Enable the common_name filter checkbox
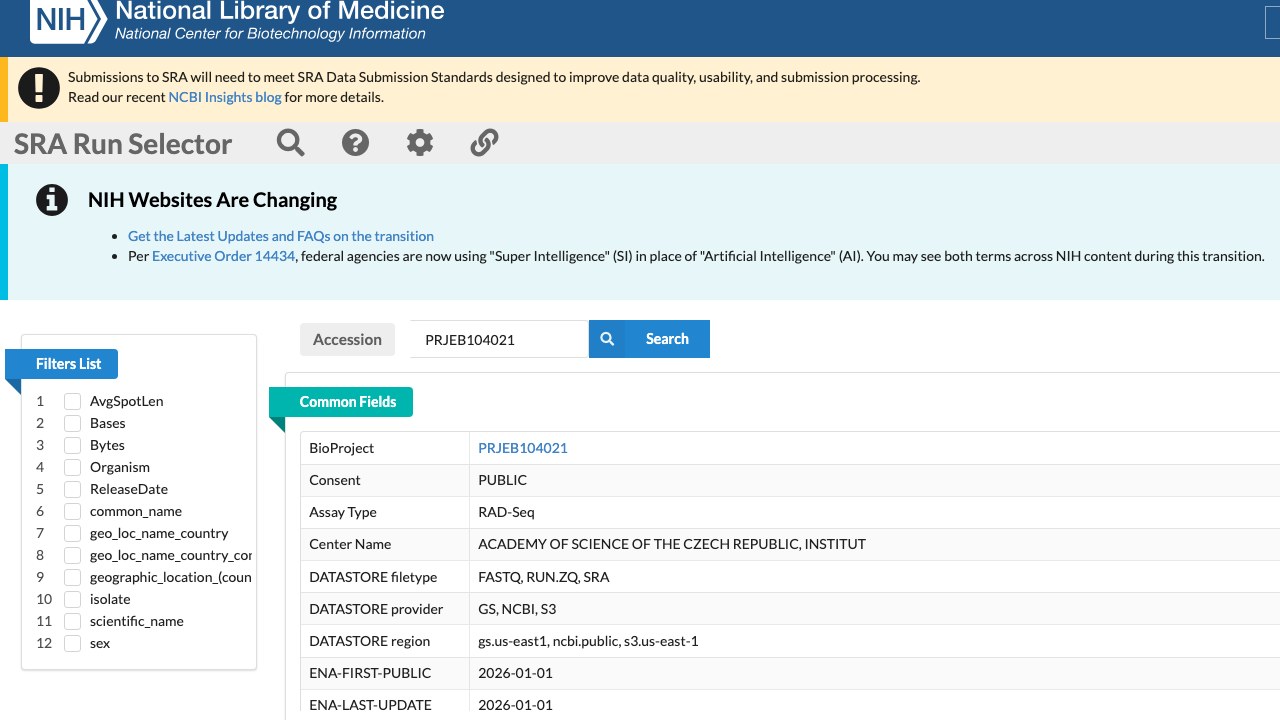The image size is (1280, 720). pos(72,511)
